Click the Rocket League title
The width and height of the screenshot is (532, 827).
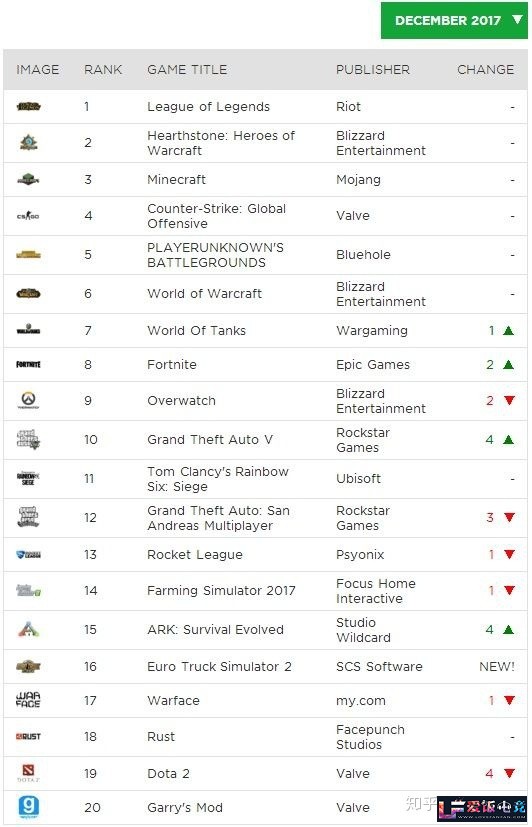[195, 554]
